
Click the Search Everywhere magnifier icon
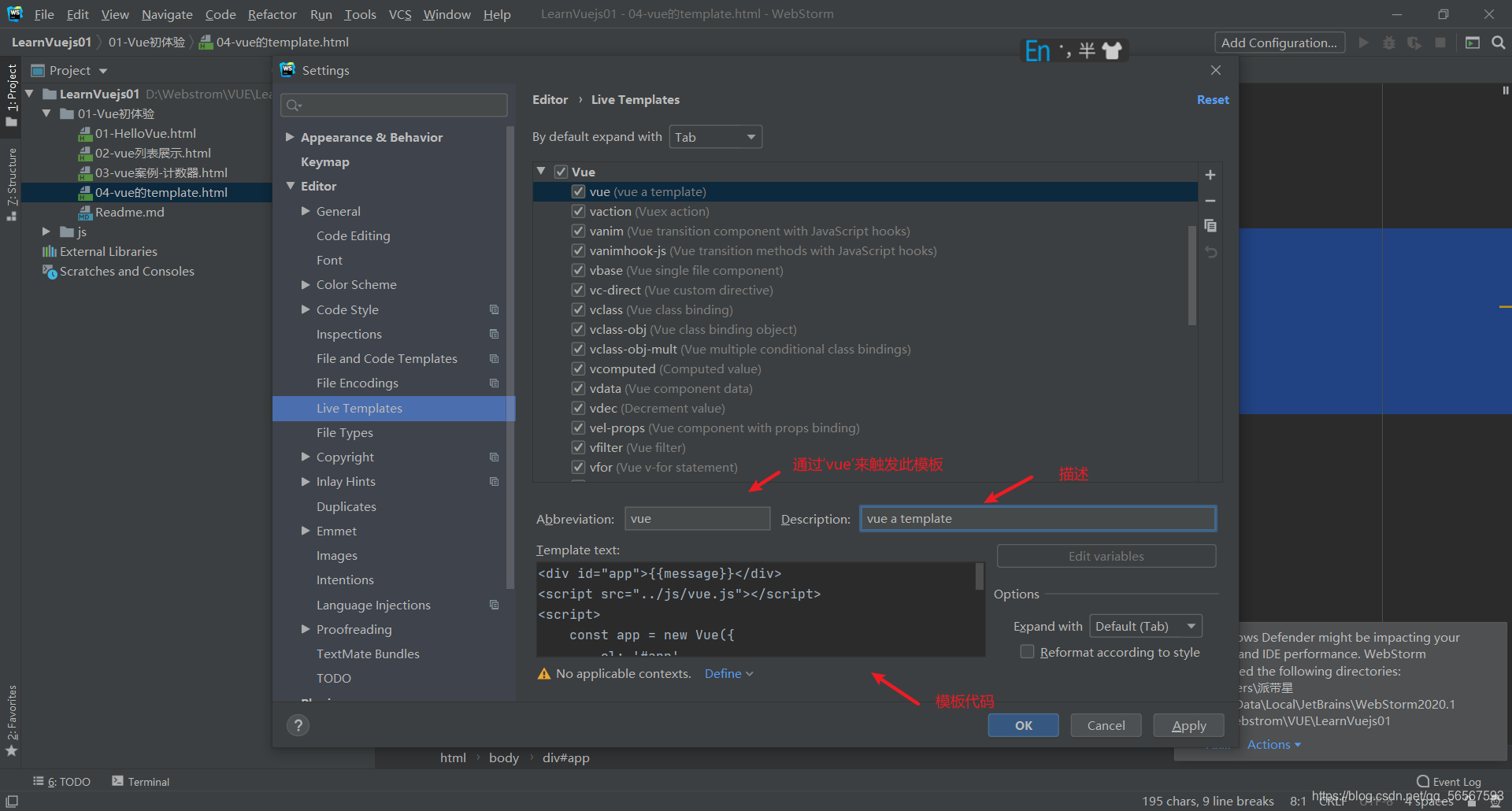coord(1498,43)
